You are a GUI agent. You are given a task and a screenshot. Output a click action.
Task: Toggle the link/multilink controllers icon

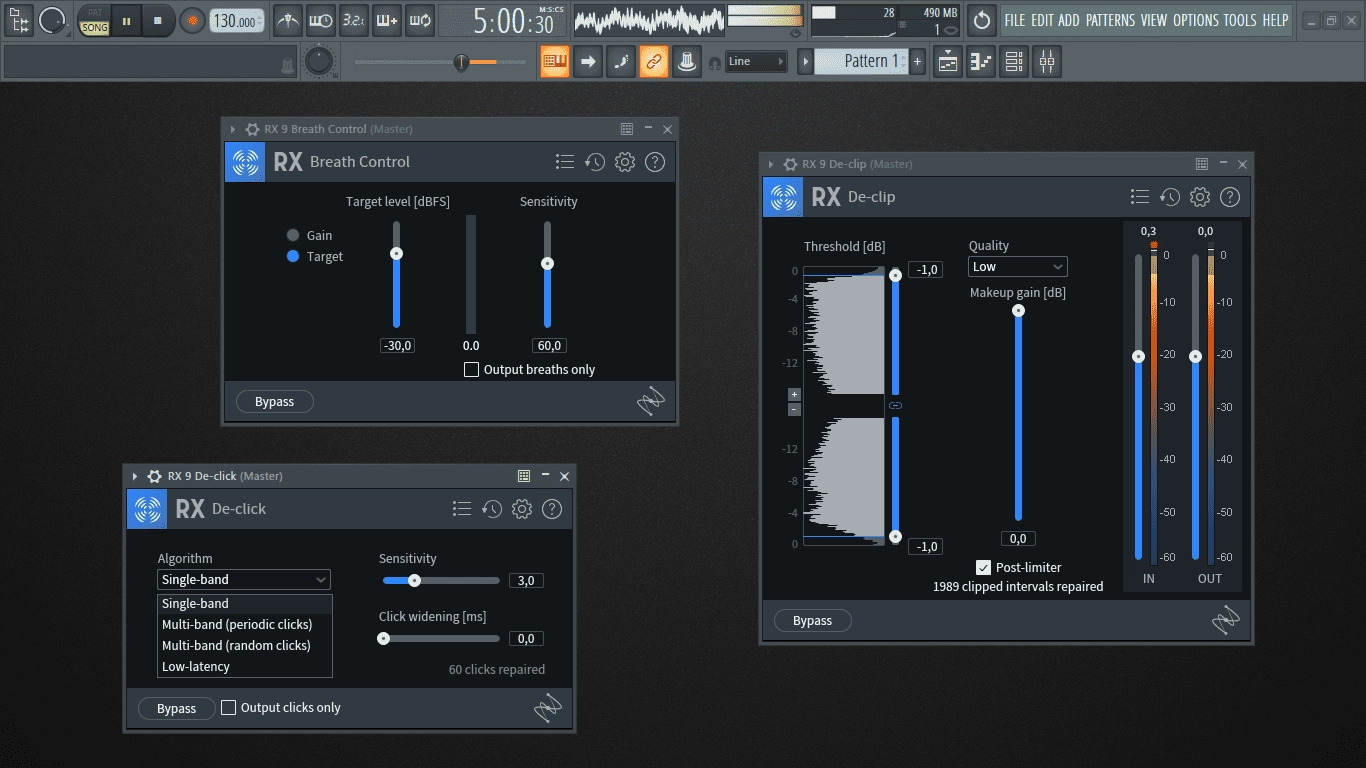pyautogui.click(x=653, y=61)
